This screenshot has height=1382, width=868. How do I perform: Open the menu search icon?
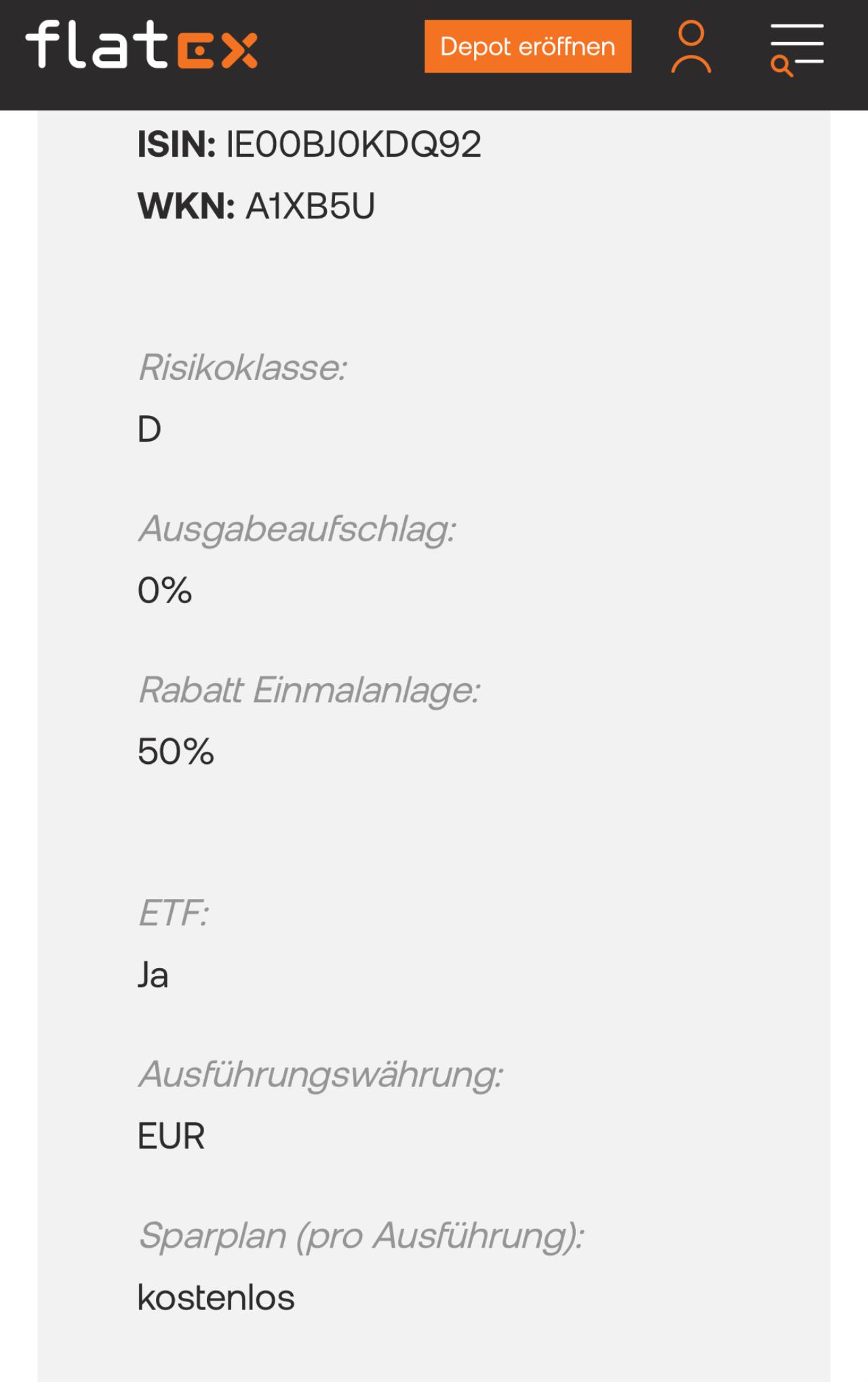(x=797, y=49)
